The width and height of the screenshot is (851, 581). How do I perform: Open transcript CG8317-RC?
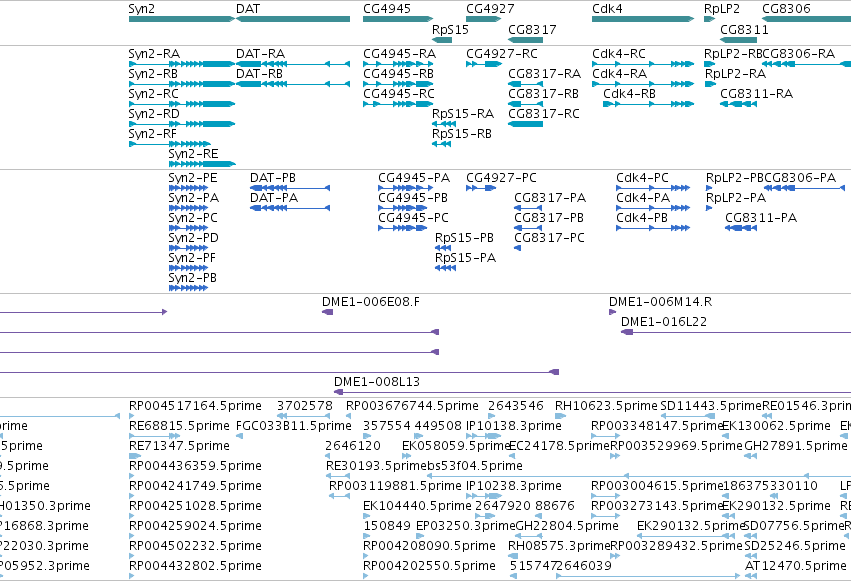click(544, 114)
